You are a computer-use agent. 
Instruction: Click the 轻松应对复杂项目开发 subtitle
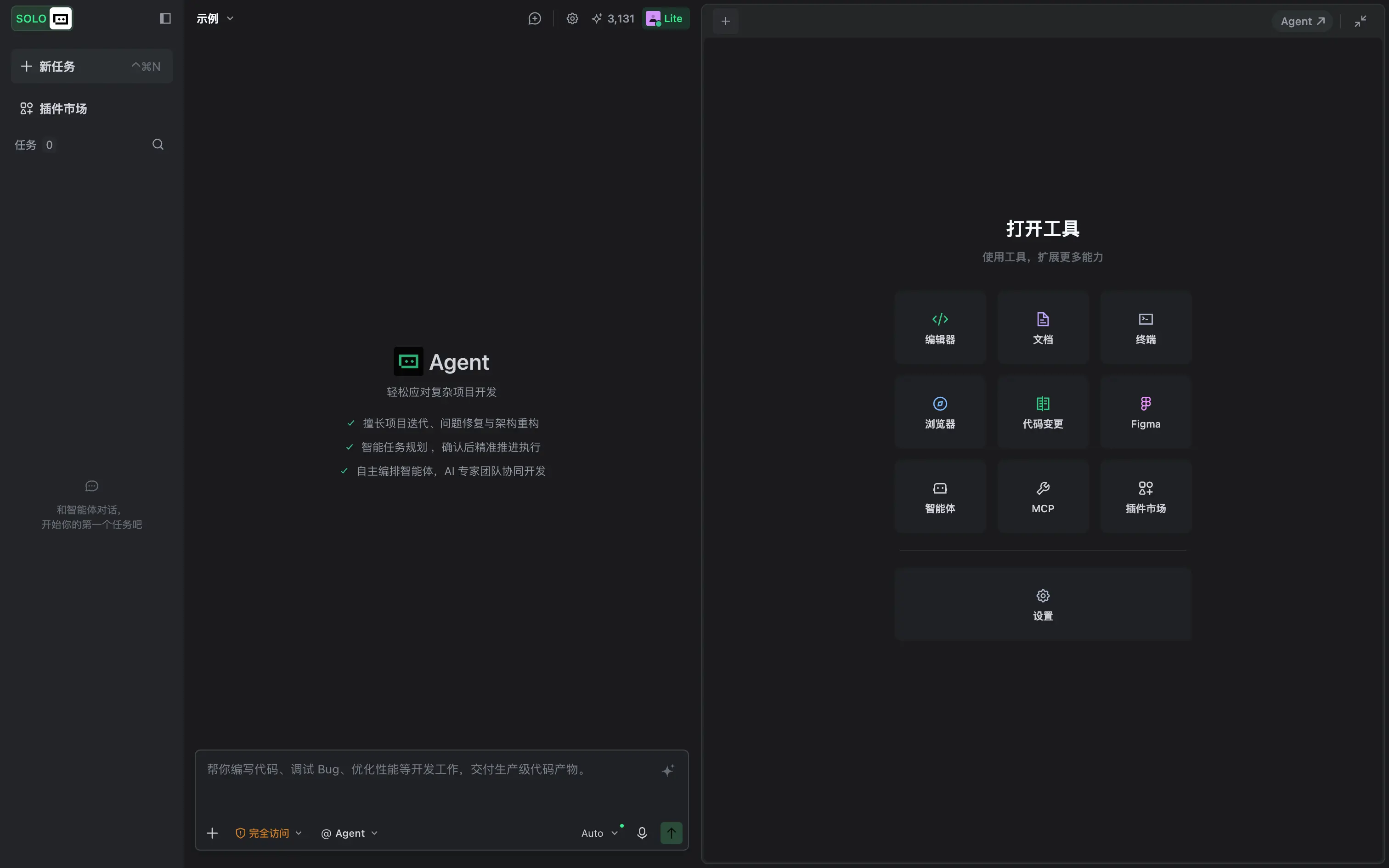(x=441, y=392)
